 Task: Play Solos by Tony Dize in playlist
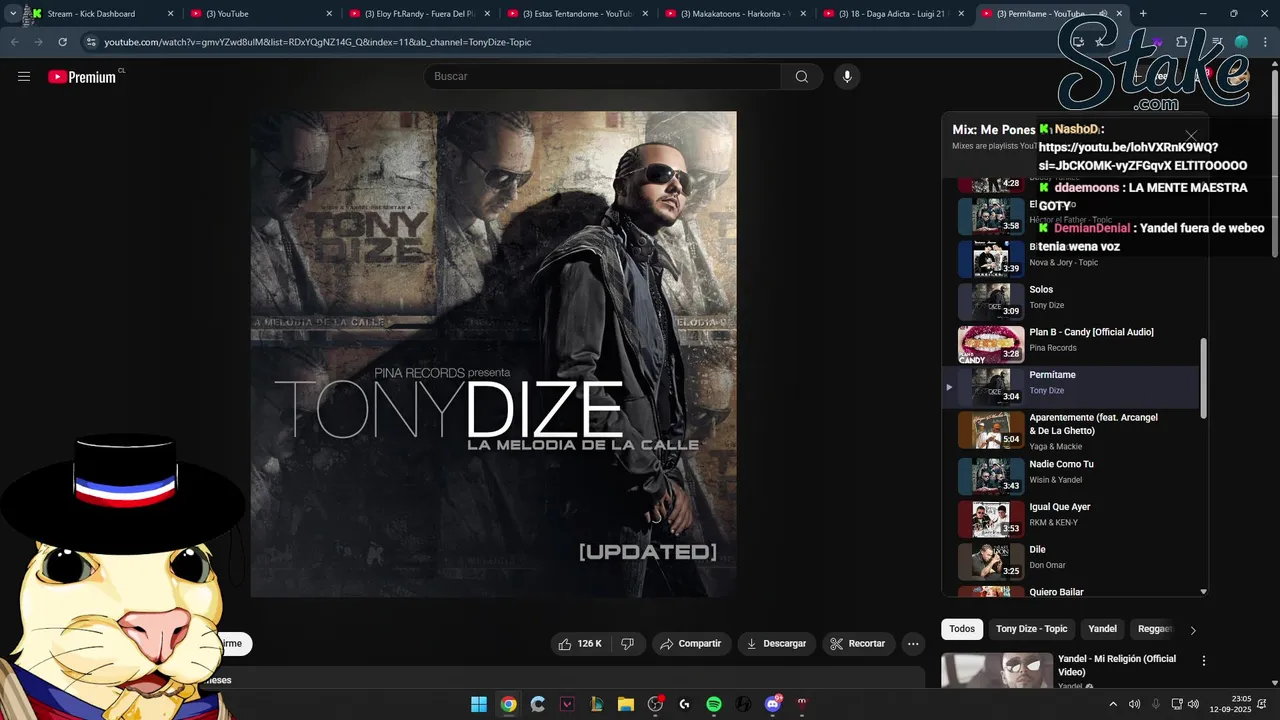[x=1070, y=302]
